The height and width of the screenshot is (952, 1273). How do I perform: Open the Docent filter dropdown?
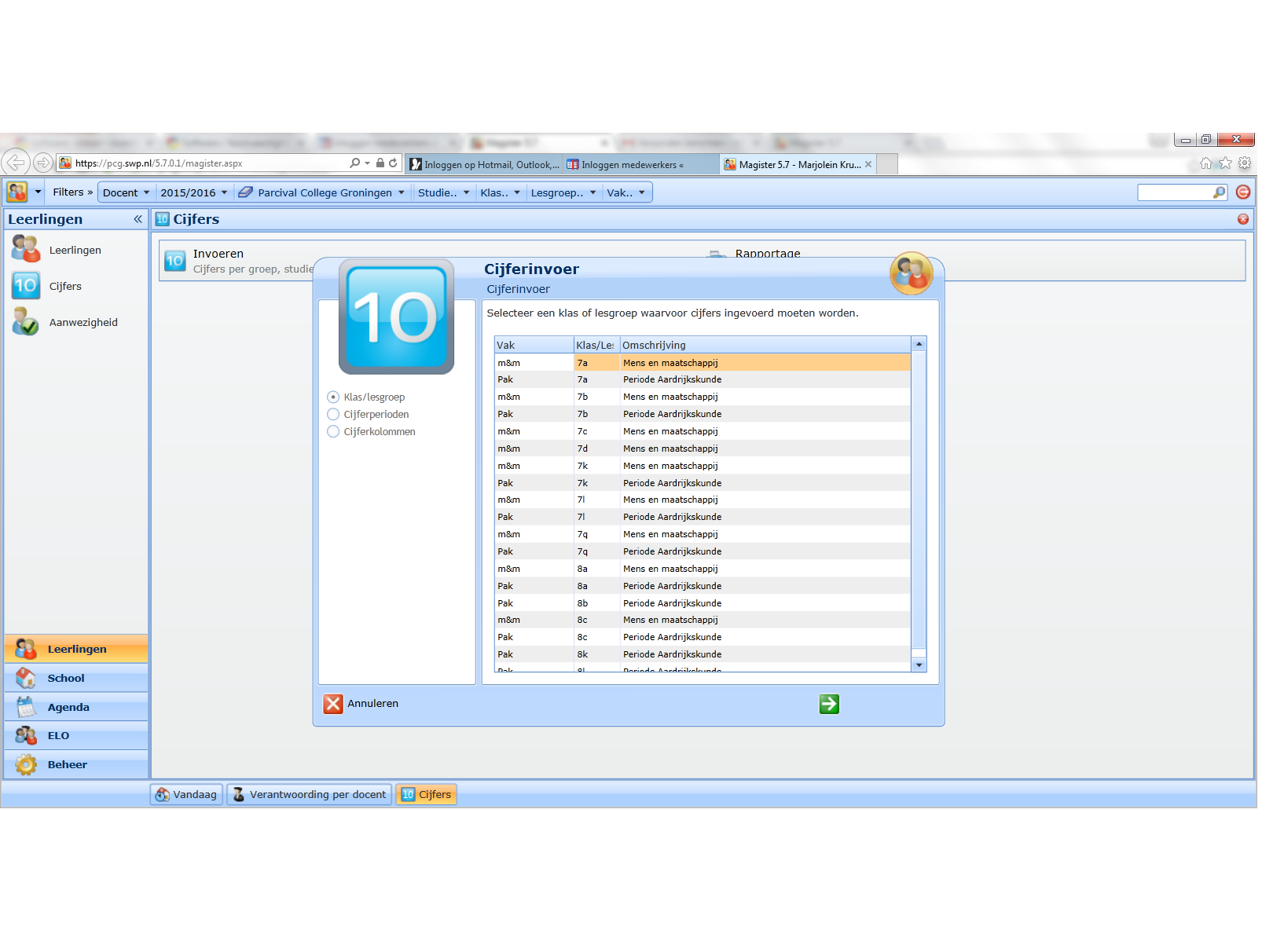(x=126, y=192)
